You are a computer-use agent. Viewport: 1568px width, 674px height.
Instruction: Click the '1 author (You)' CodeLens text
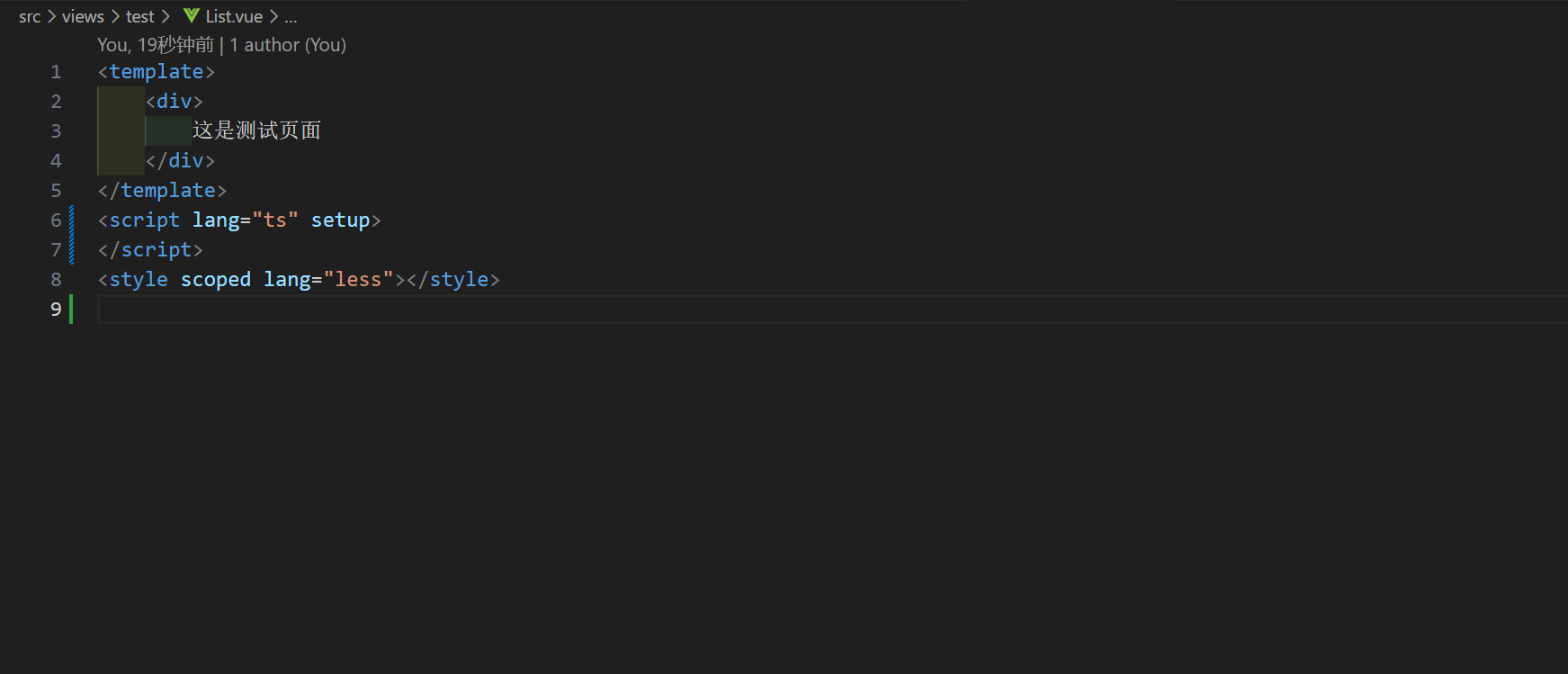pyautogui.click(x=288, y=45)
